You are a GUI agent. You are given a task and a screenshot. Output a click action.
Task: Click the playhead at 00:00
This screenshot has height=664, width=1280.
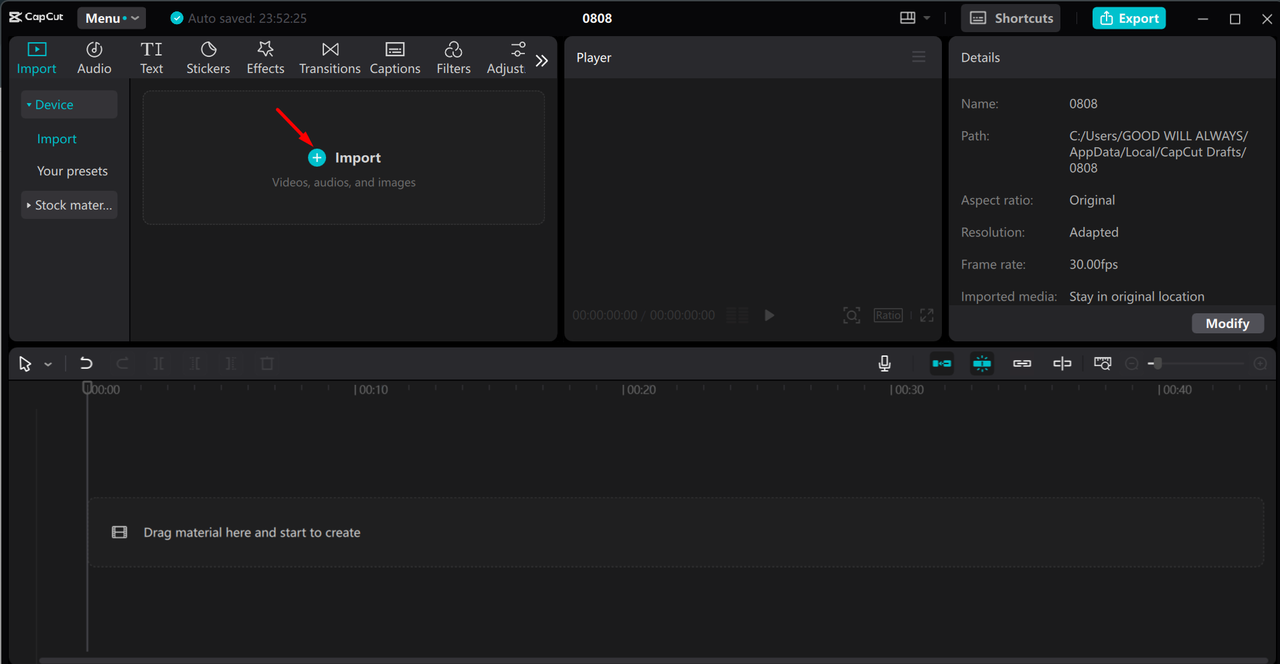click(x=87, y=388)
